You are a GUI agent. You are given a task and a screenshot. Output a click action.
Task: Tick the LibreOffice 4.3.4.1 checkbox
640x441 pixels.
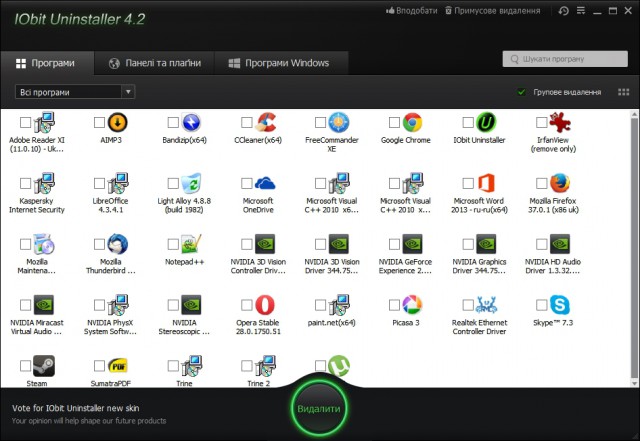click(x=99, y=183)
